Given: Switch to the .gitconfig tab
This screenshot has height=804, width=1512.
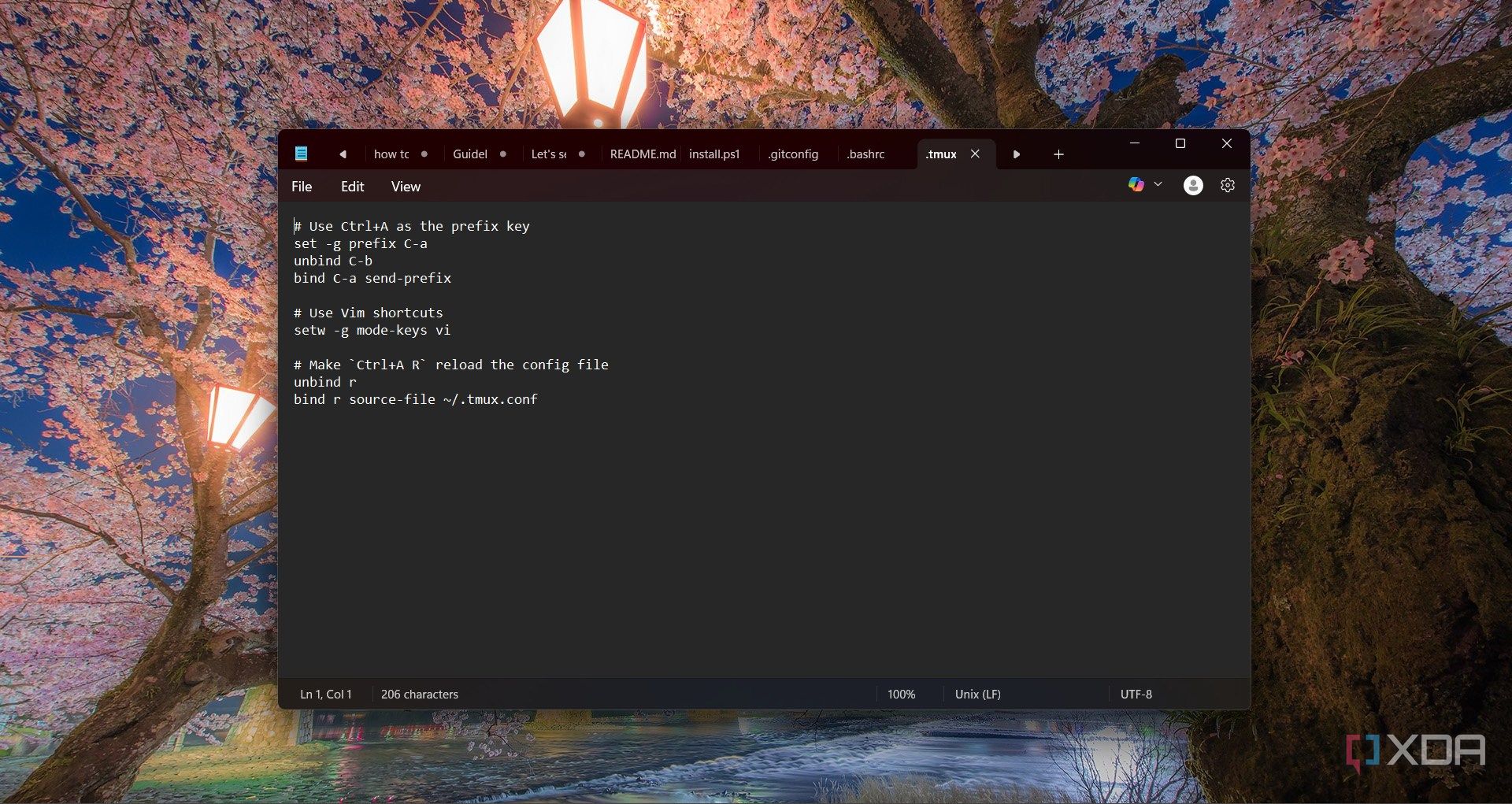Looking at the screenshot, I should [793, 154].
